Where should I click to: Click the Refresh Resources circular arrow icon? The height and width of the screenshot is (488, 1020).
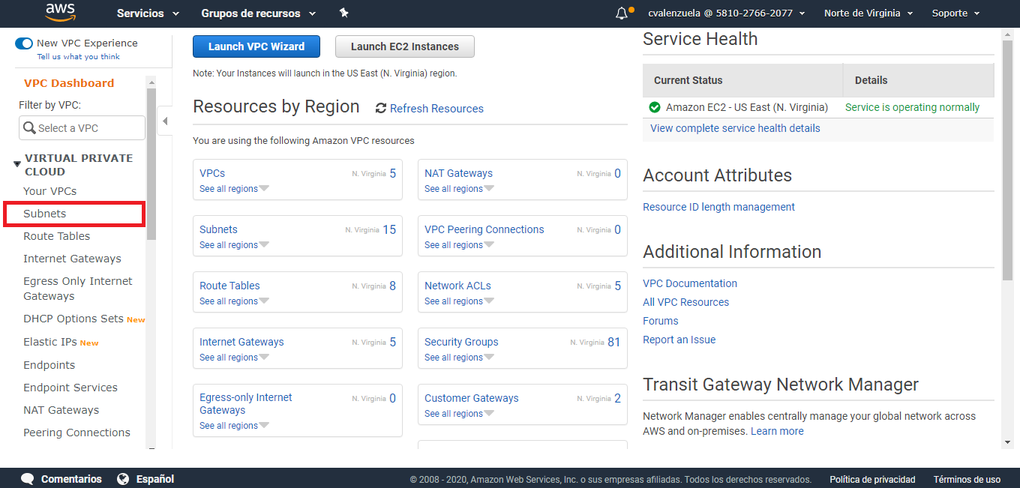(x=381, y=109)
